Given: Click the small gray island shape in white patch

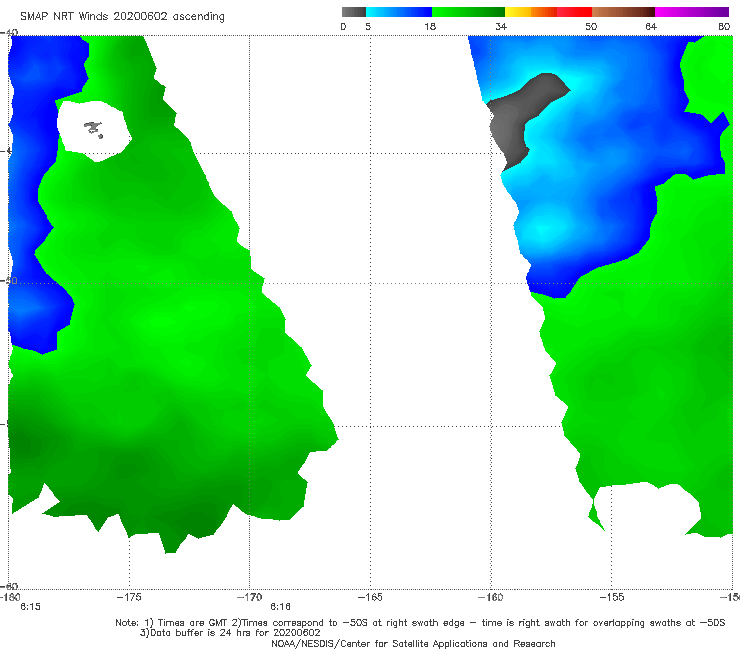Looking at the screenshot, I should click(x=93, y=128).
